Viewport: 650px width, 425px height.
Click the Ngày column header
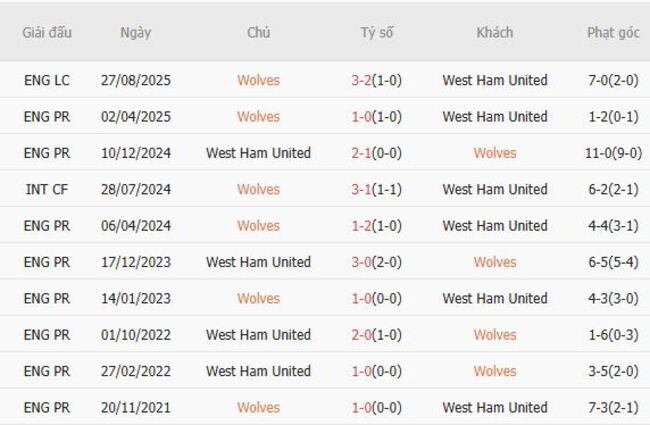click(x=135, y=32)
